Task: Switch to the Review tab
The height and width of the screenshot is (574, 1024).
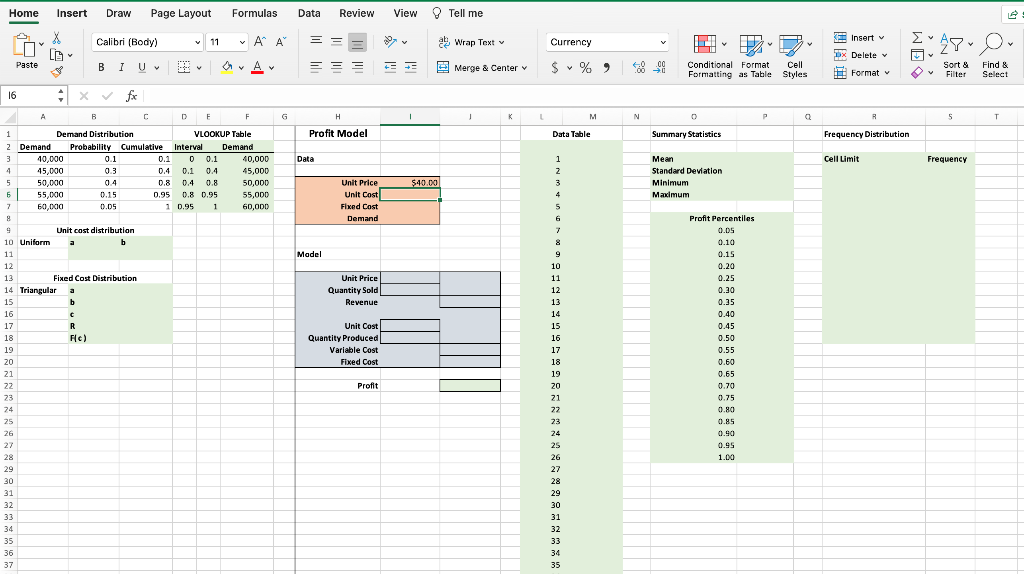Action: point(357,13)
